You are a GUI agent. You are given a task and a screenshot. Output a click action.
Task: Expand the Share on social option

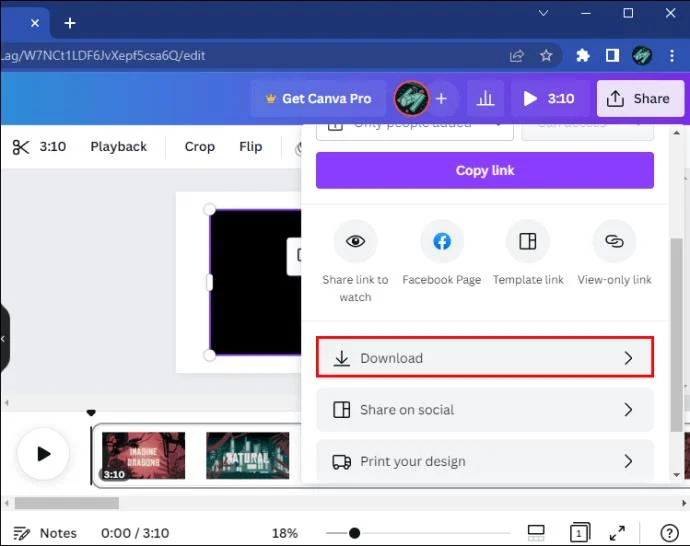(x=485, y=410)
